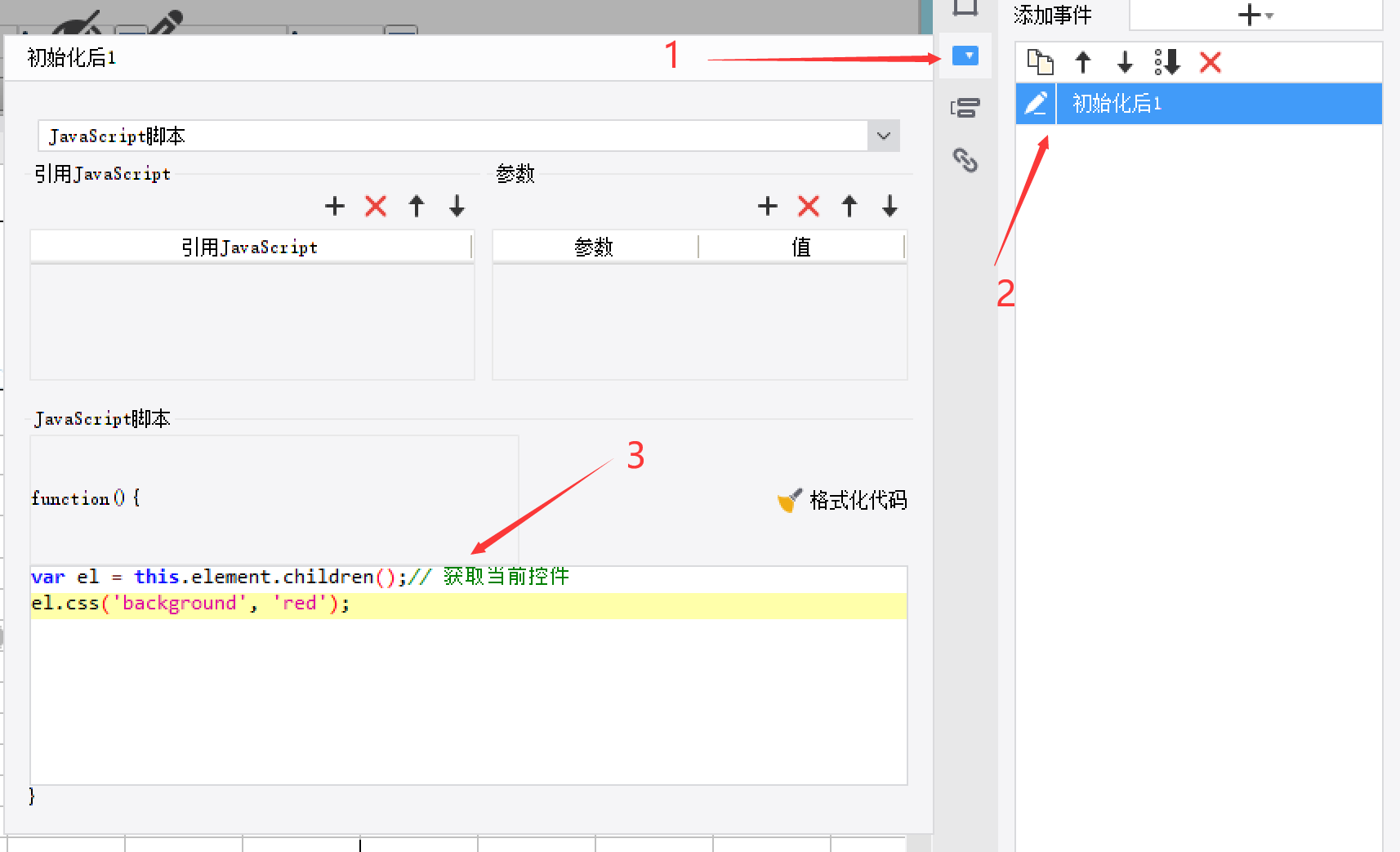Open the 添加事件 plus dropdown

click(1255, 15)
